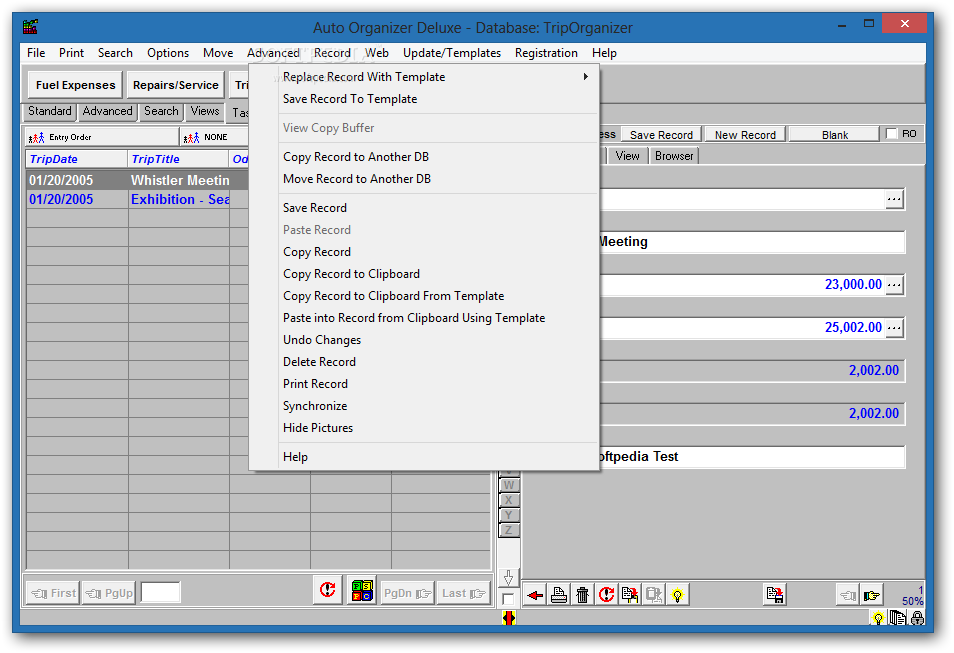
Task: Click the colored F S P C blocks icon
Action: coord(362,590)
